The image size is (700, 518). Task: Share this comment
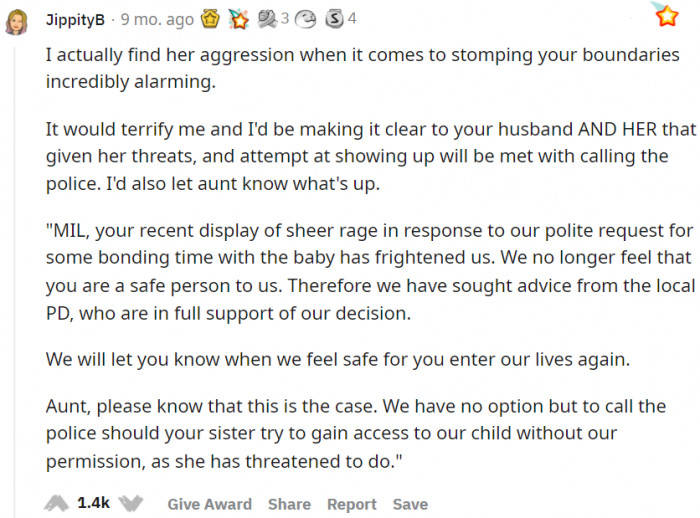pyautogui.click(x=289, y=504)
